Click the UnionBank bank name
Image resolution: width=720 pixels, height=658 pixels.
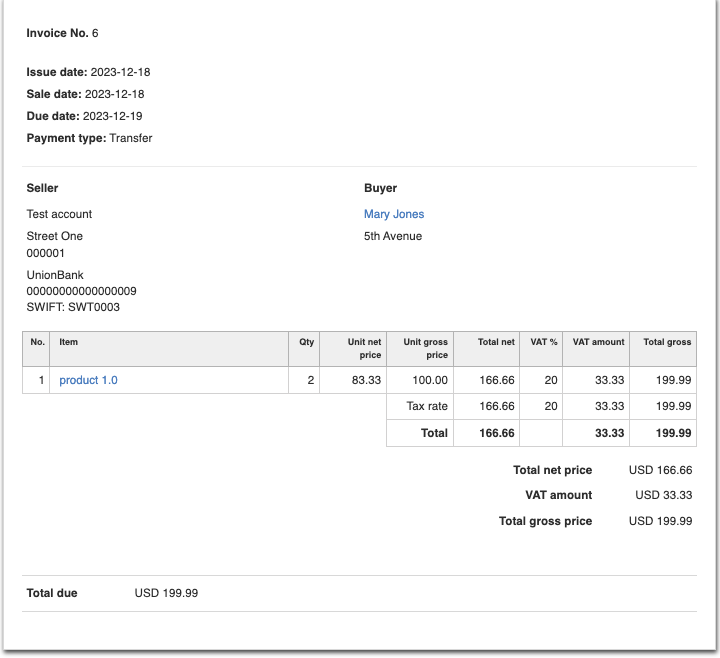(x=55, y=275)
